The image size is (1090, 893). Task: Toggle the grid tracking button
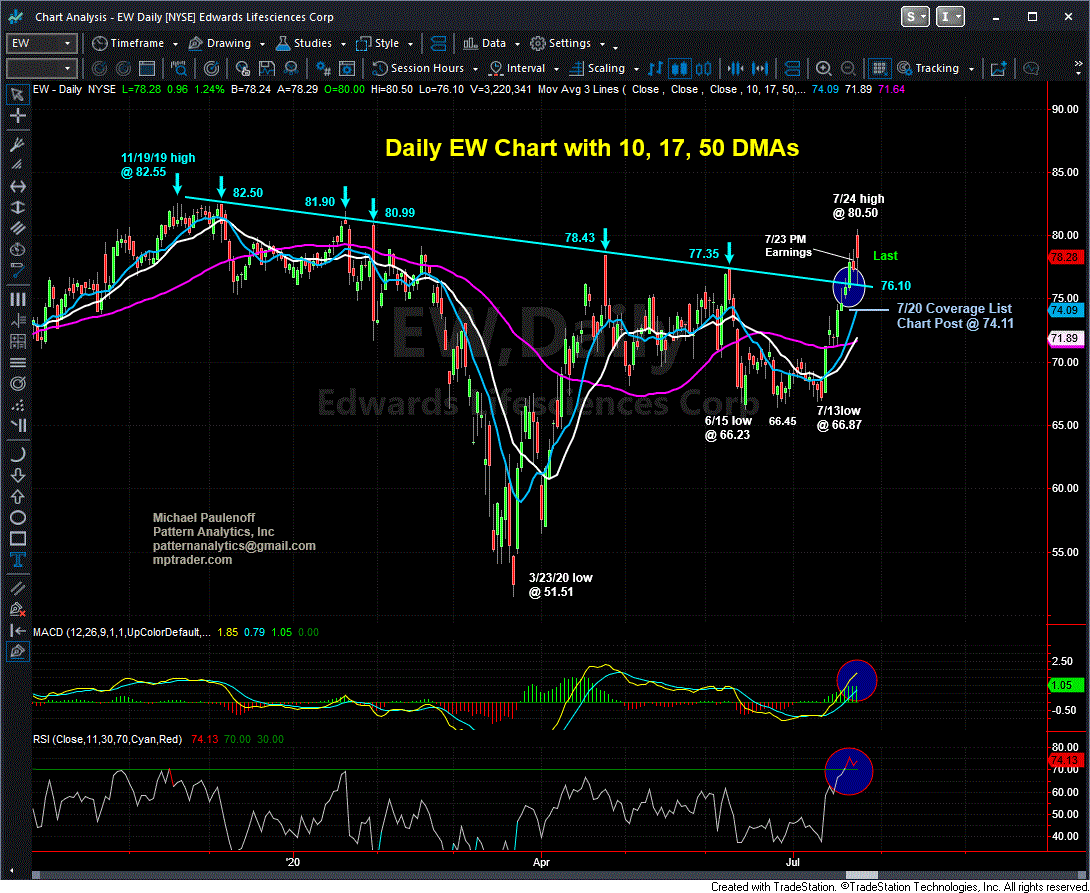[x=879, y=68]
